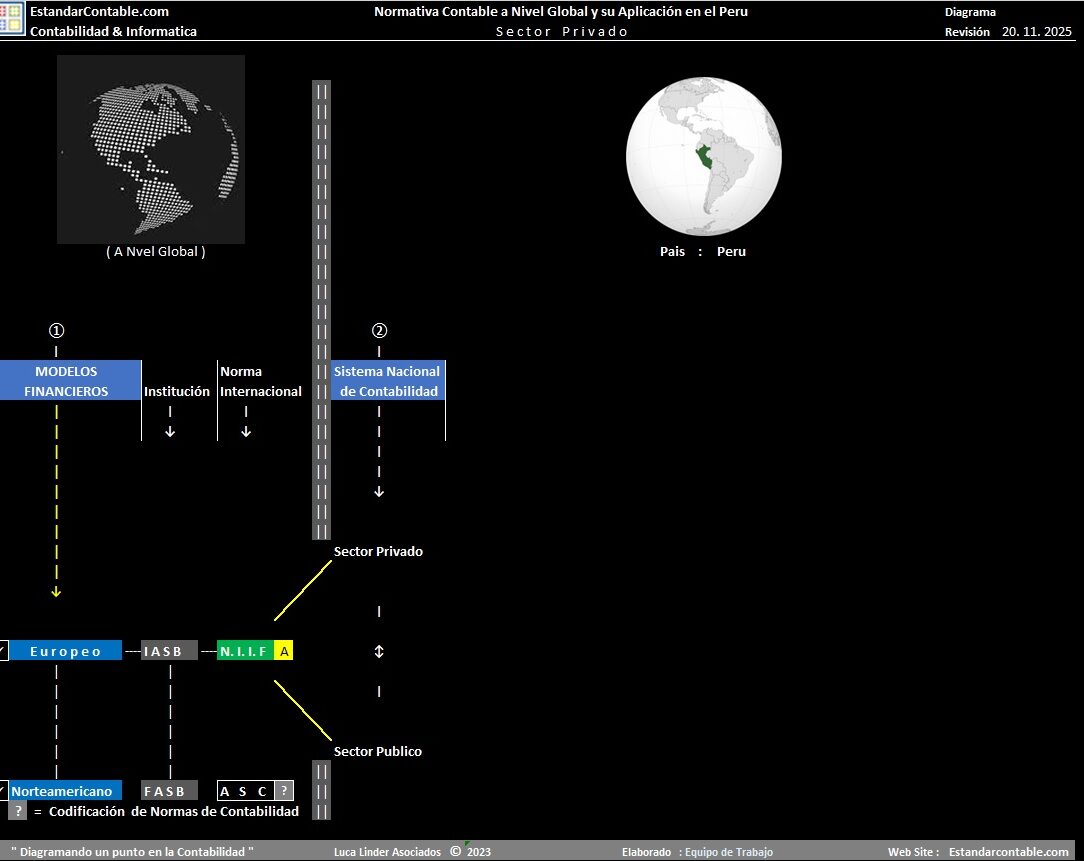This screenshot has height=861, width=1084.
Task: Click the up-down arrow between sectors
Action: (379, 651)
